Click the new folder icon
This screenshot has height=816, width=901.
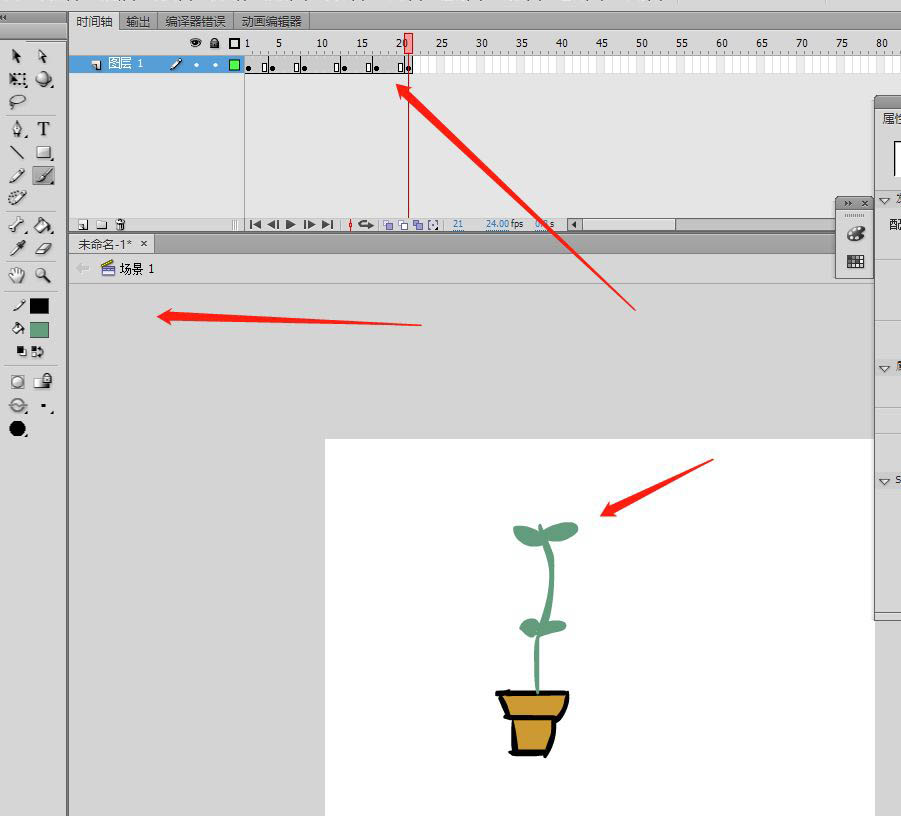(x=102, y=225)
